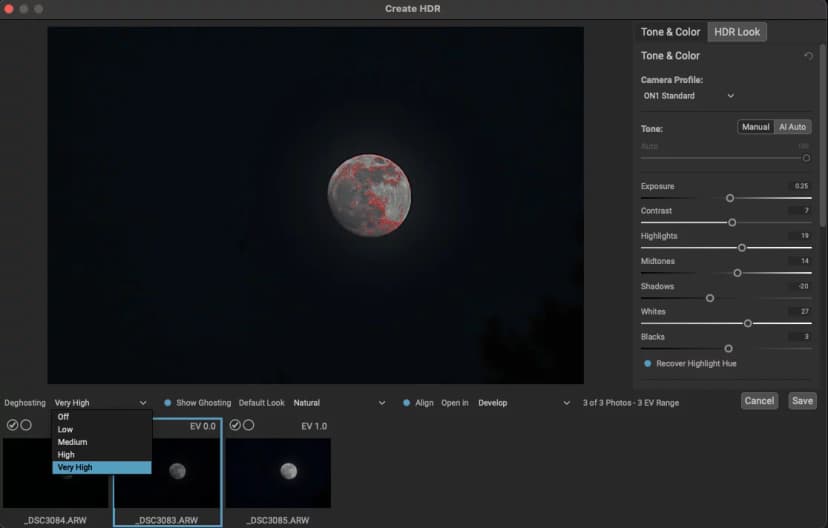Adjust the Highlights slider handle
828x528 pixels.
741,248
